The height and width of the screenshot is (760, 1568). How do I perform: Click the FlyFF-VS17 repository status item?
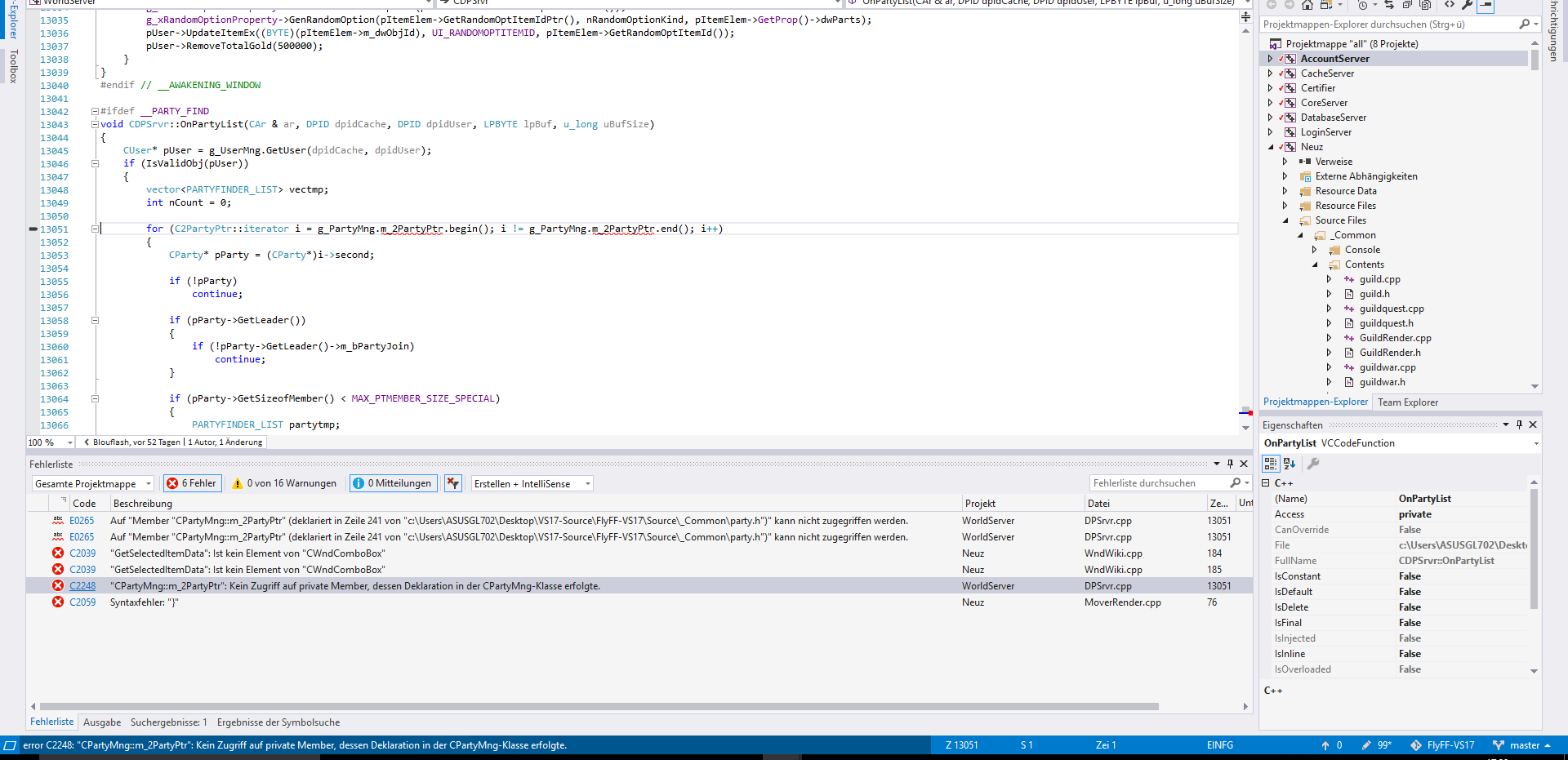[x=1442, y=745]
